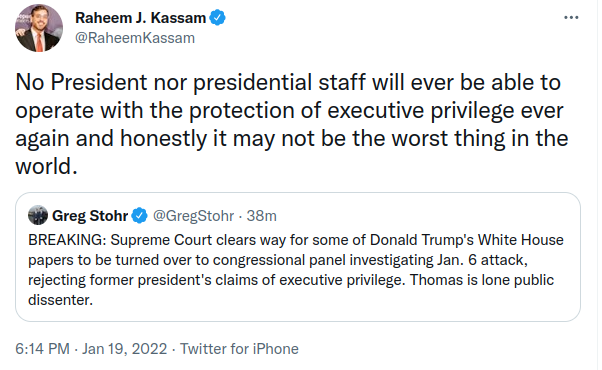Click the word 'dissenter.' in the quoted tweet
Viewport: 602px width, 370px height.
pyautogui.click(x=60, y=300)
